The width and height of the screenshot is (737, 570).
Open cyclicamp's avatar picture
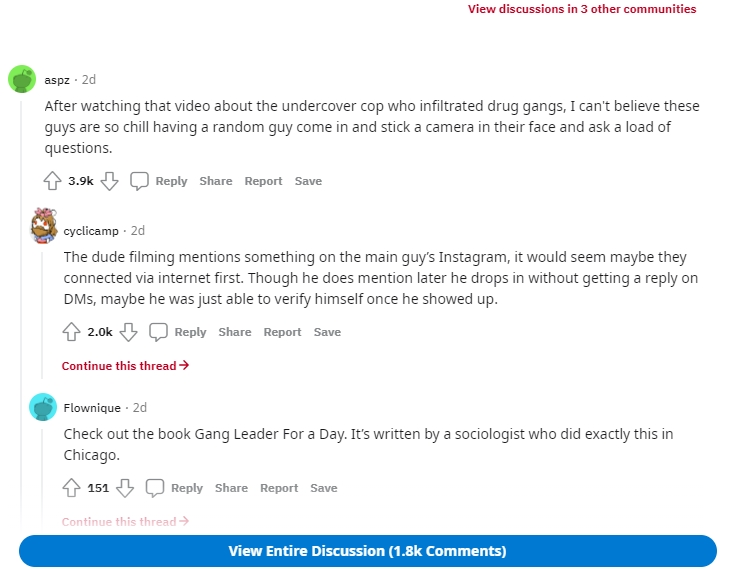pos(44,226)
